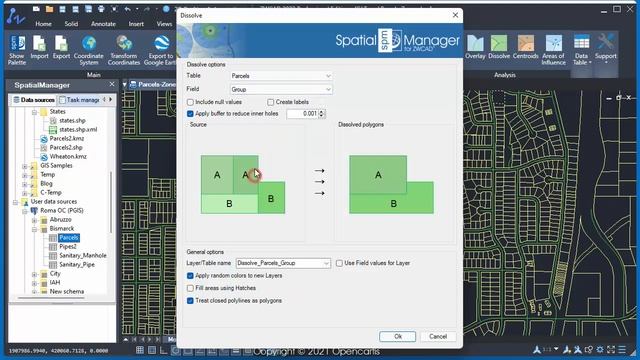
Task: Collapse the States folder node
Action: (x=34, y=112)
